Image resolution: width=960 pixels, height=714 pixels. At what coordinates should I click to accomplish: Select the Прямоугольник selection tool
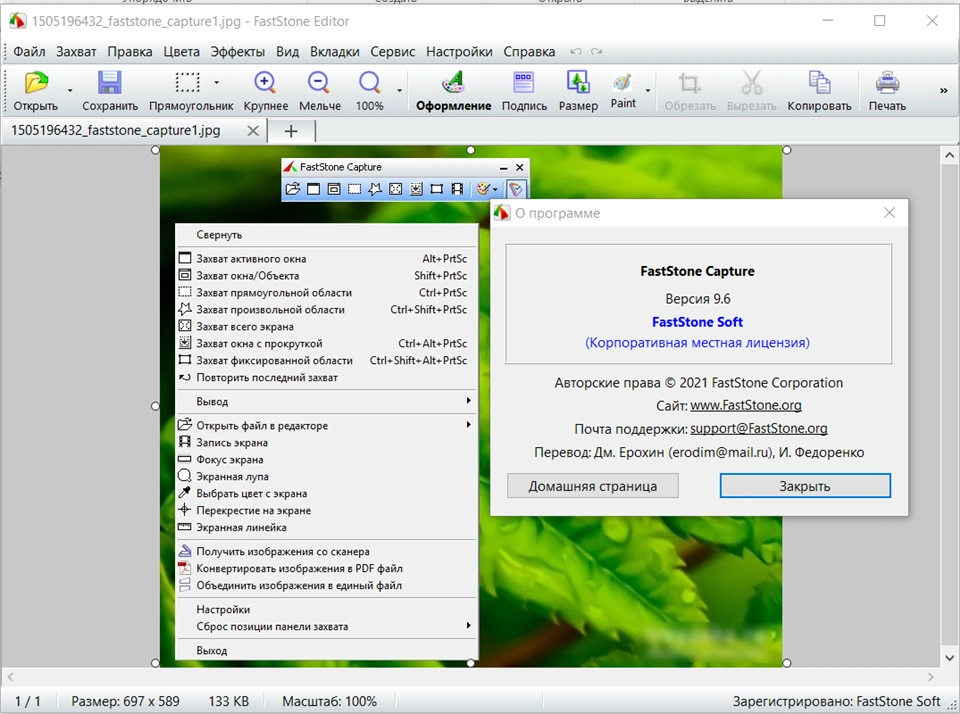click(x=187, y=82)
